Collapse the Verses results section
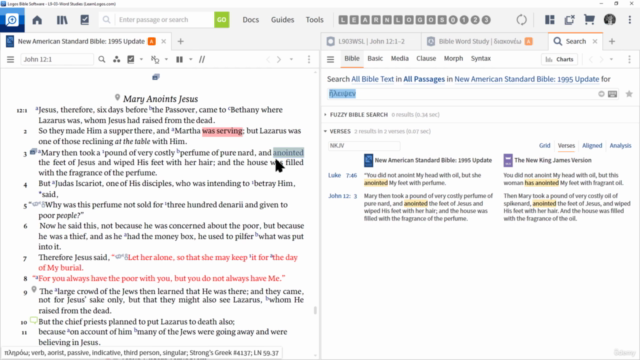Screen dimensions: 640x360 coord(325,131)
